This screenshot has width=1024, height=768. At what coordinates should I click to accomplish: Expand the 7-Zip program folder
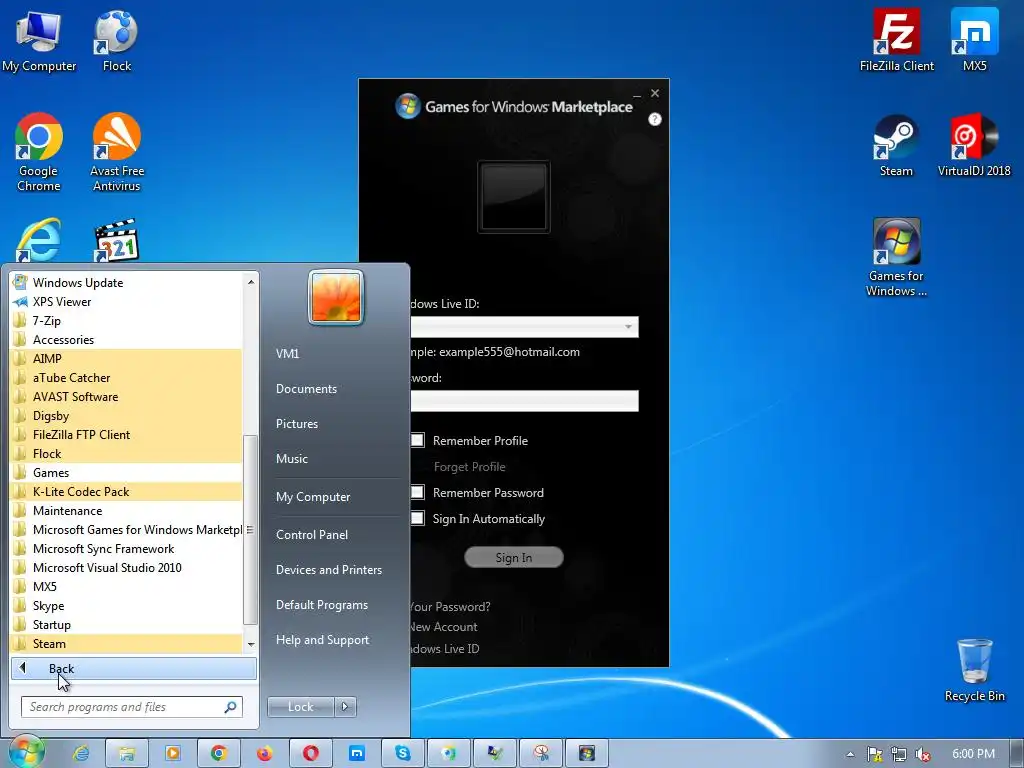(x=127, y=321)
